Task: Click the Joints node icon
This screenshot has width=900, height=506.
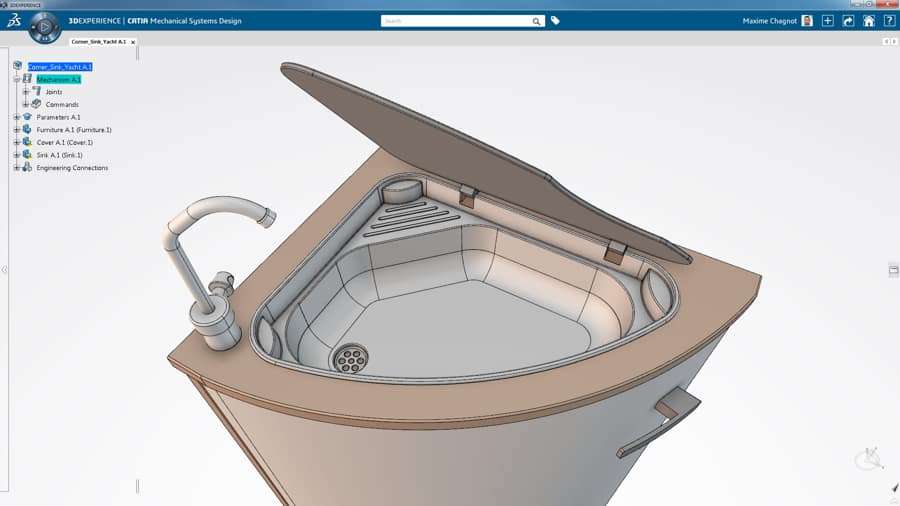Action: click(37, 91)
